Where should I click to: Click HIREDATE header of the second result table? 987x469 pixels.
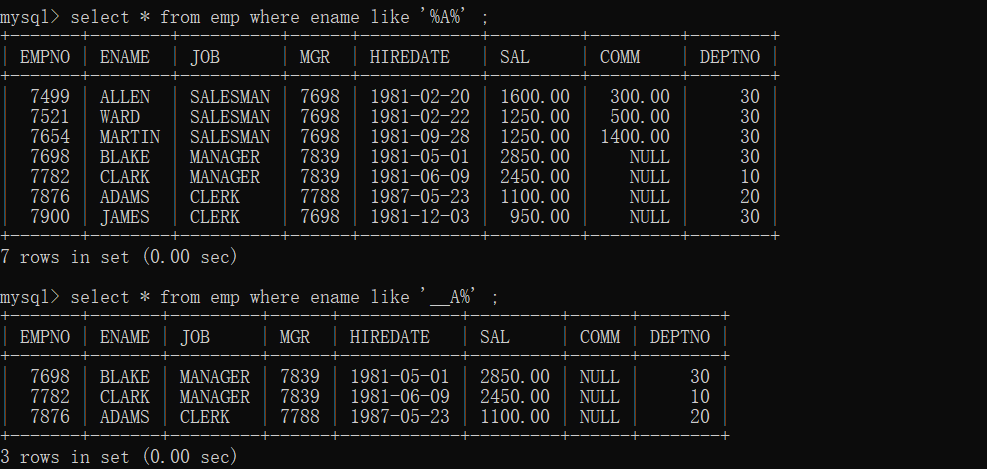pyautogui.click(x=390, y=337)
